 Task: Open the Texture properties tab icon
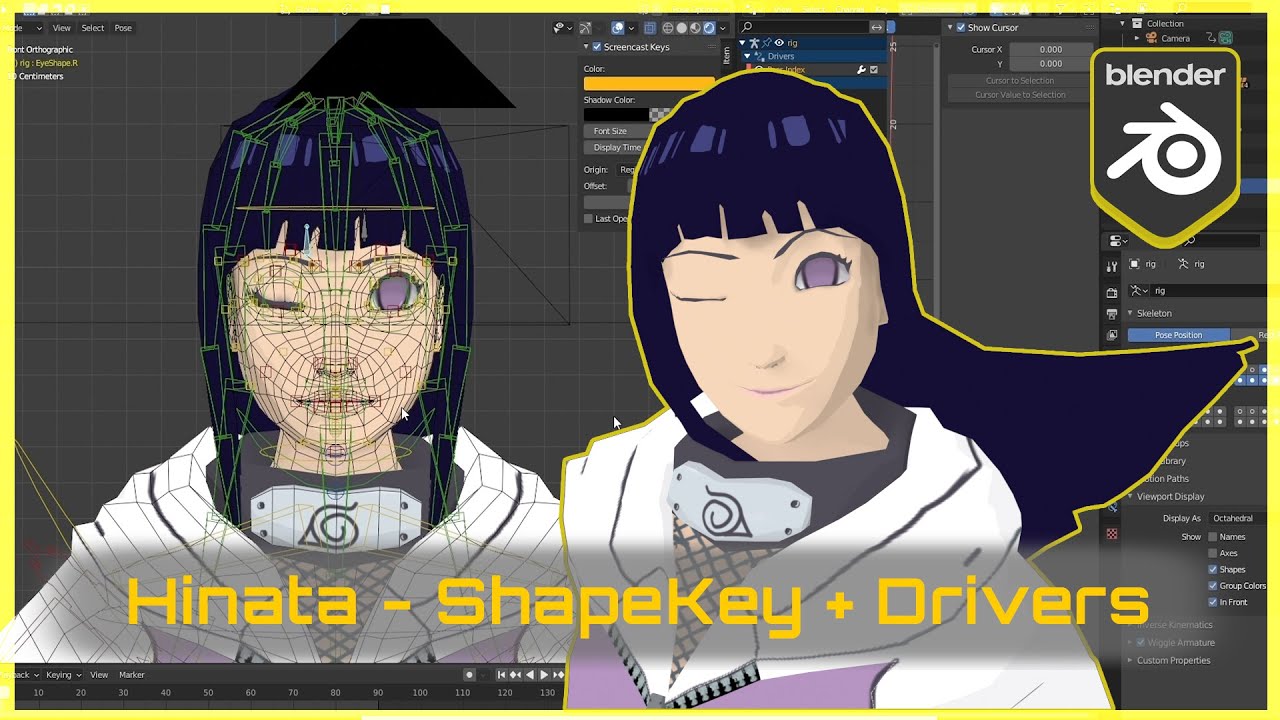tap(1112, 534)
